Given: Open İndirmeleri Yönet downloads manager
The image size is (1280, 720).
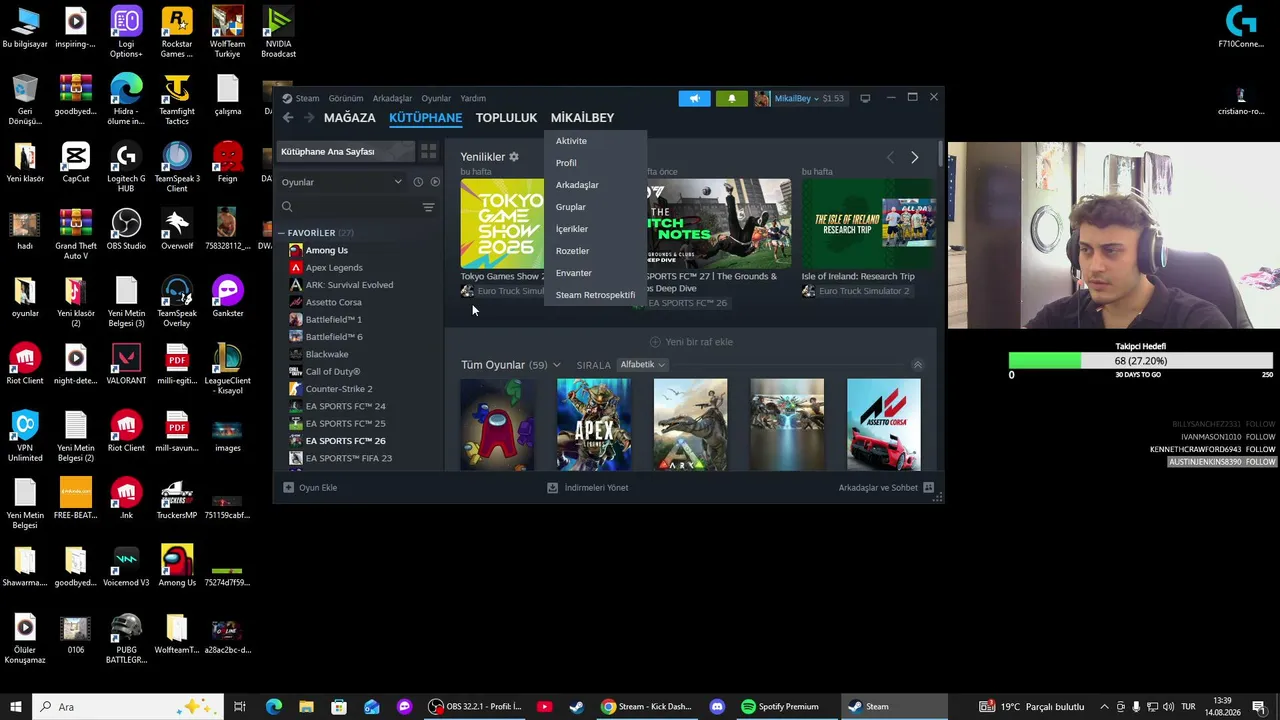Looking at the screenshot, I should [x=587, y=488].
